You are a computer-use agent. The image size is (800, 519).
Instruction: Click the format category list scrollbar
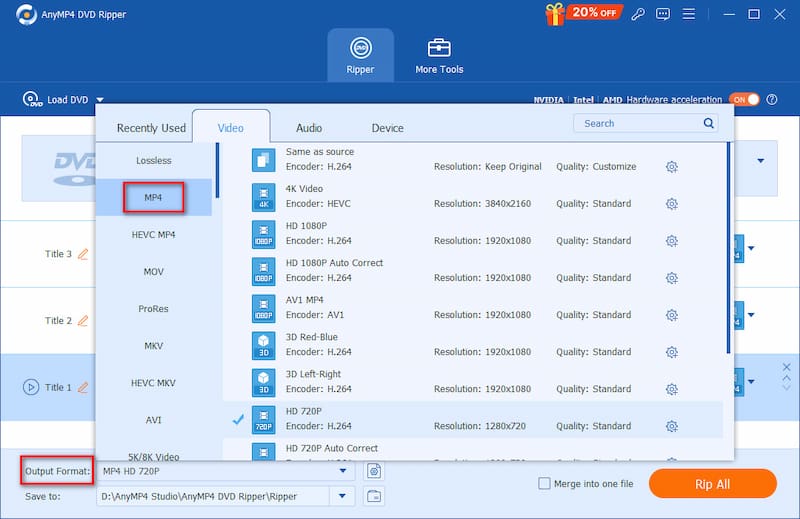[x=217, y=170]
